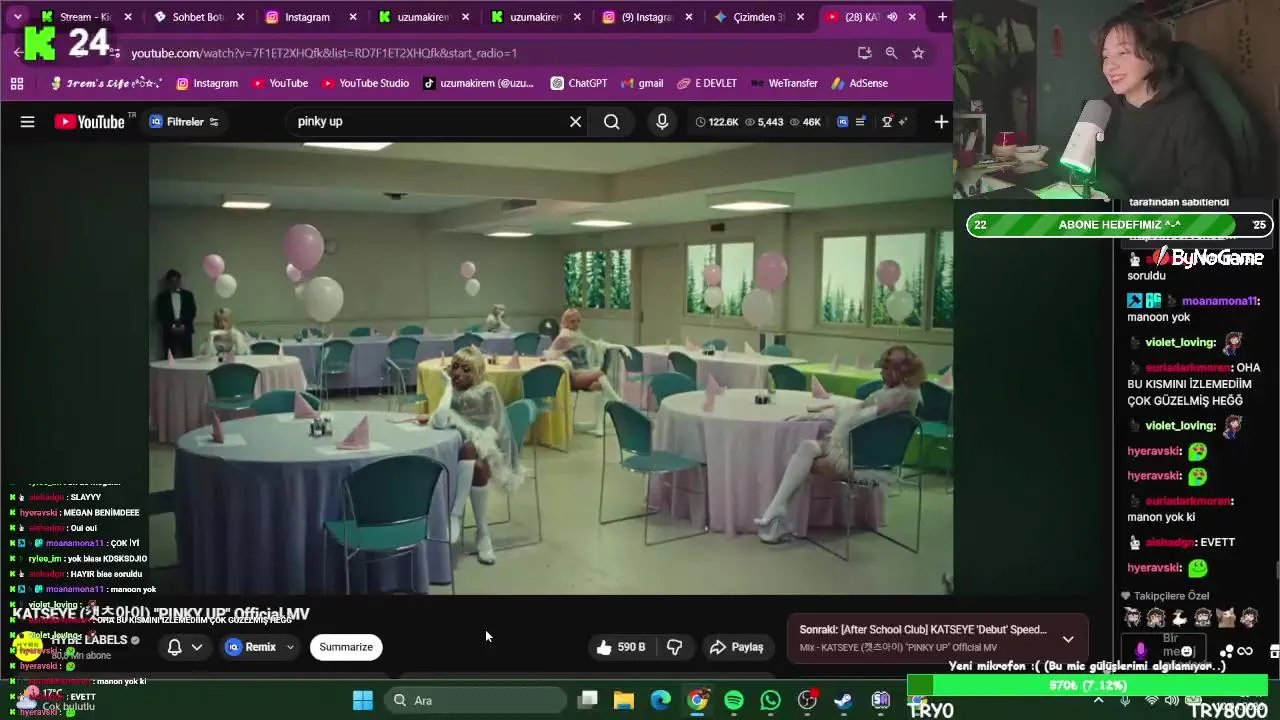Run search with the magnifier button

coord(612,122)
